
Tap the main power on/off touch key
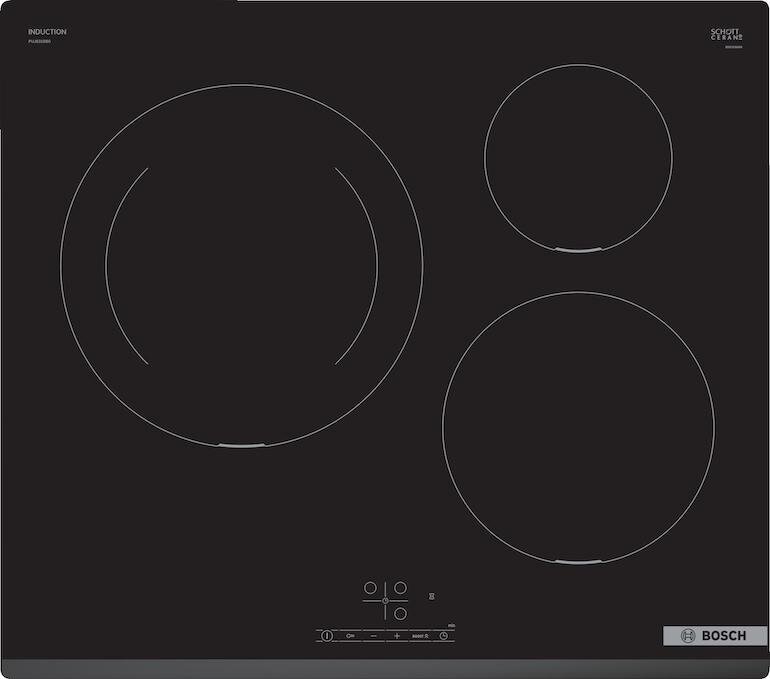327,636
